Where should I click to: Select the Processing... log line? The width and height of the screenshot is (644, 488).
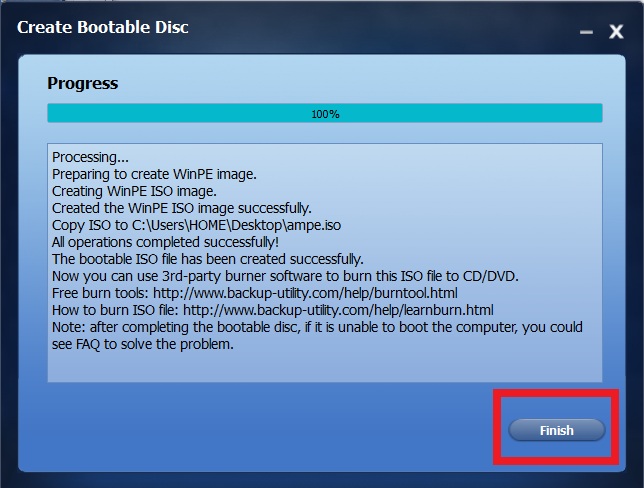point(90,157)
